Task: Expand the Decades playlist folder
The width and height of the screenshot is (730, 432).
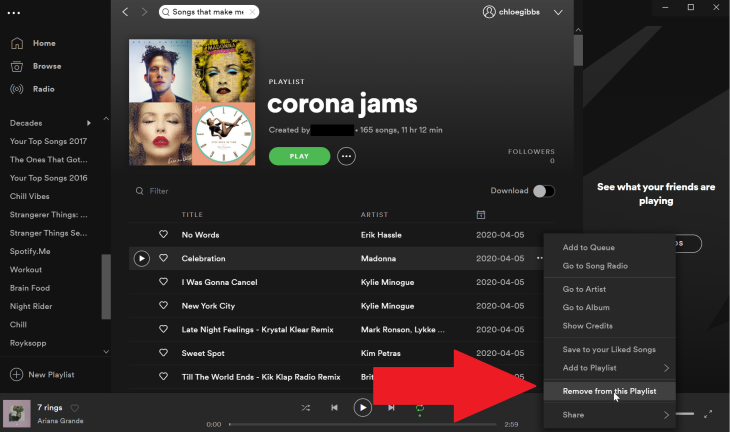Action: [88, 123]
